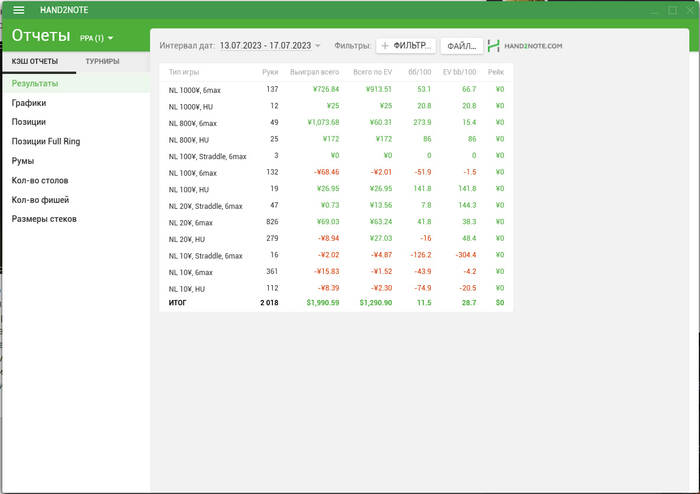This screenshot has height=494, width=700.
Task: Switch to the КЭШ ОТЧЕТЫ tab
Action: [35, 61]
